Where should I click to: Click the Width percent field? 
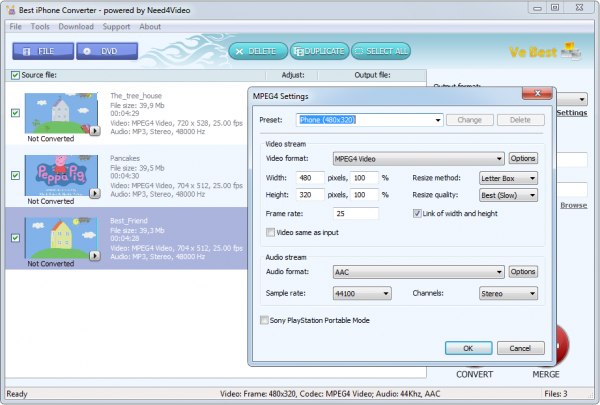(364, 178)
